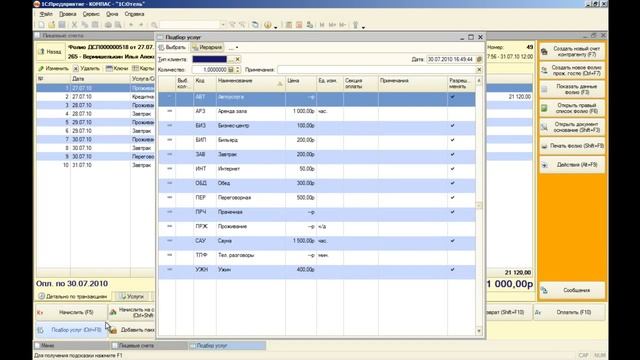The image size is (640, 360).
Task: Click the Search magnifier icon in main toolbar
Action: pyautogui.click(x=154, y=25)
